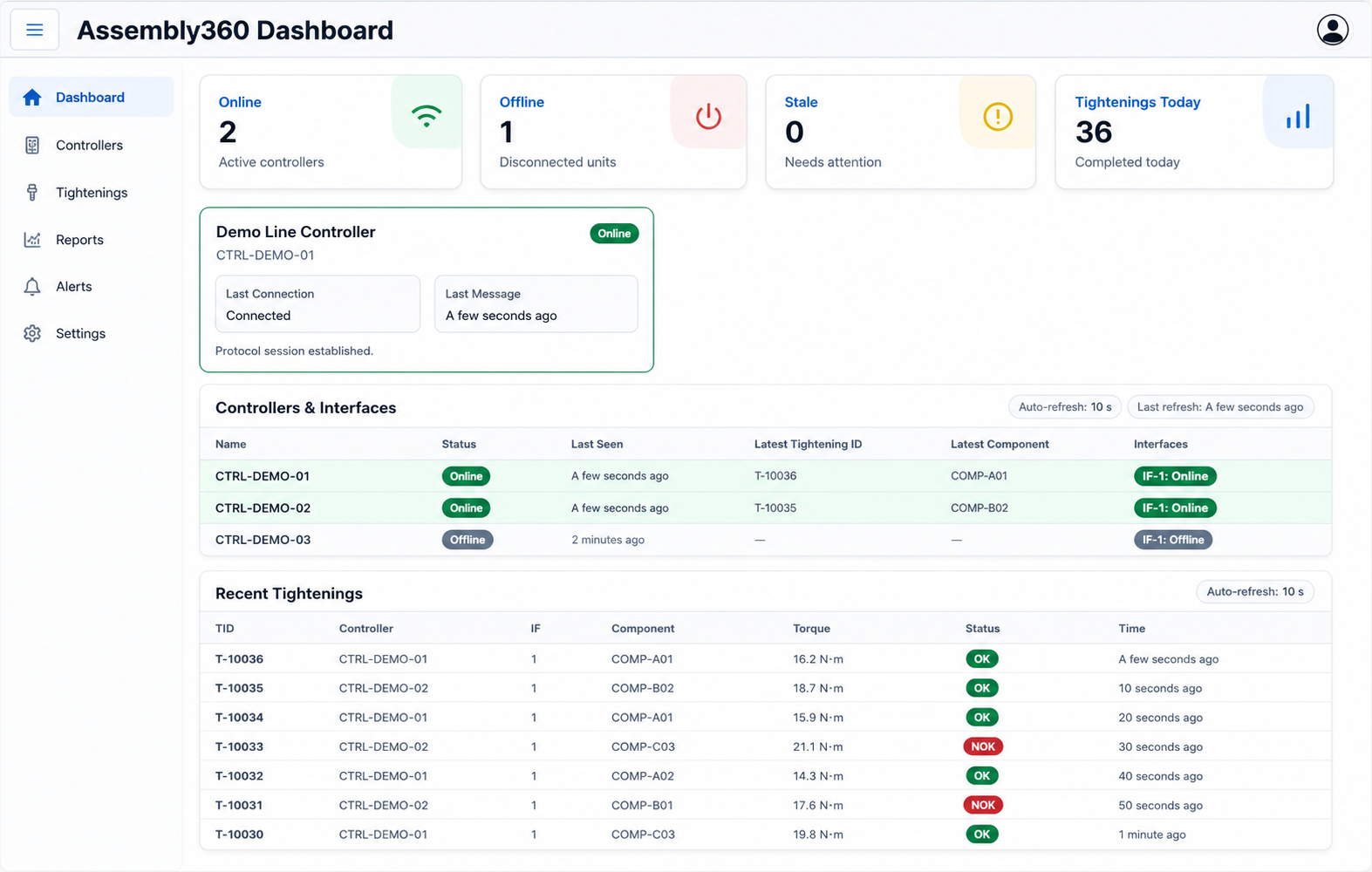Click torque value 14.3 N·m
This screenshot has height=872, width=1372.
point(818,776)
